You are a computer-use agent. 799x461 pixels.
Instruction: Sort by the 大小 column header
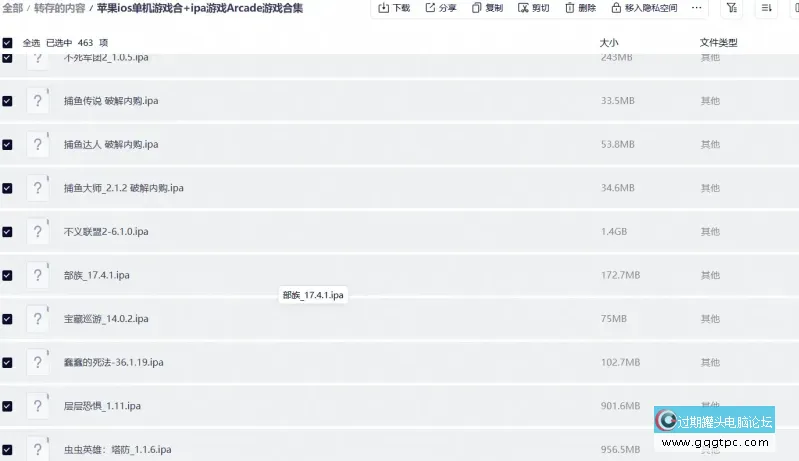(609, 43)
